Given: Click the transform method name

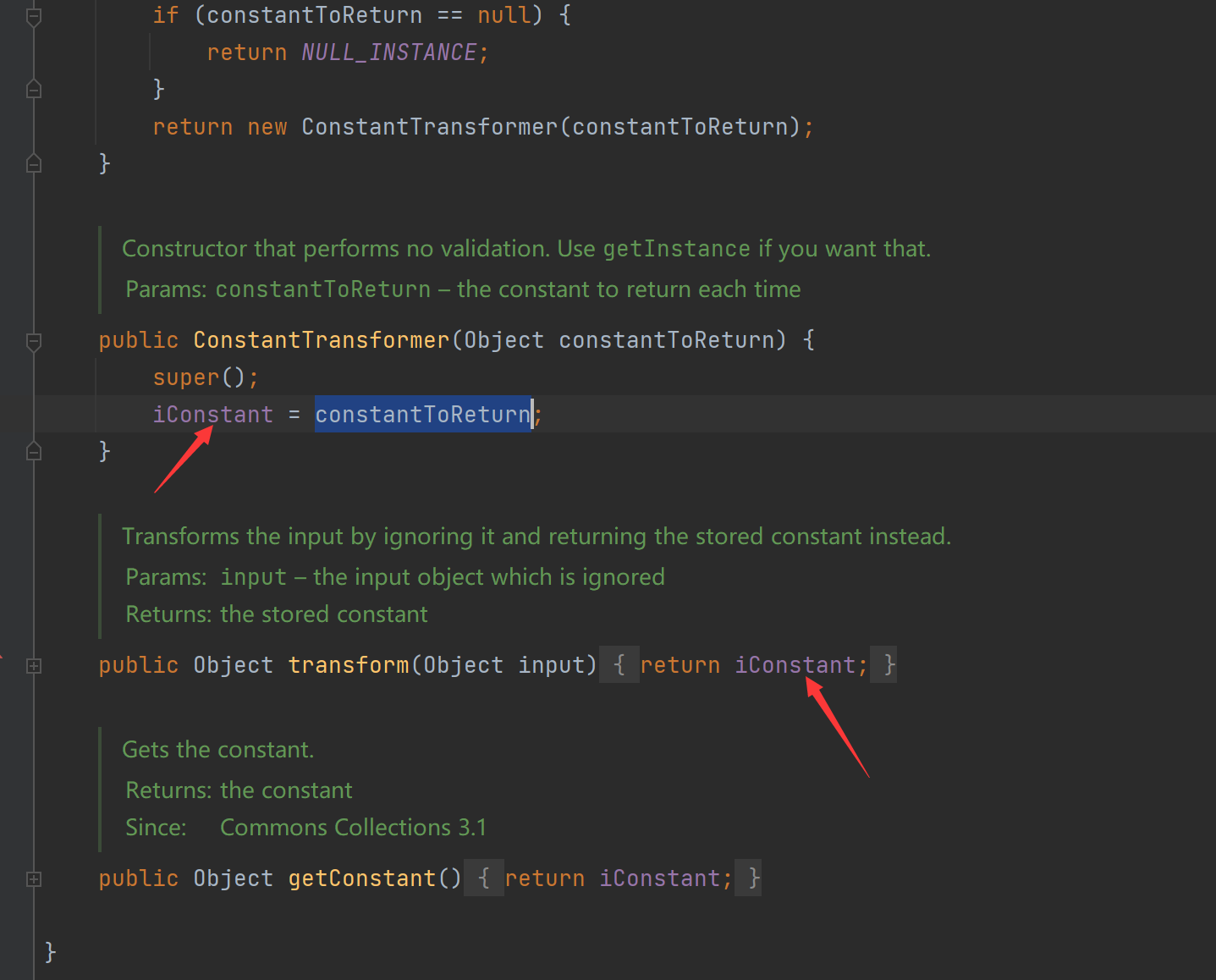Looking at the screenshot, I should 348,665.
